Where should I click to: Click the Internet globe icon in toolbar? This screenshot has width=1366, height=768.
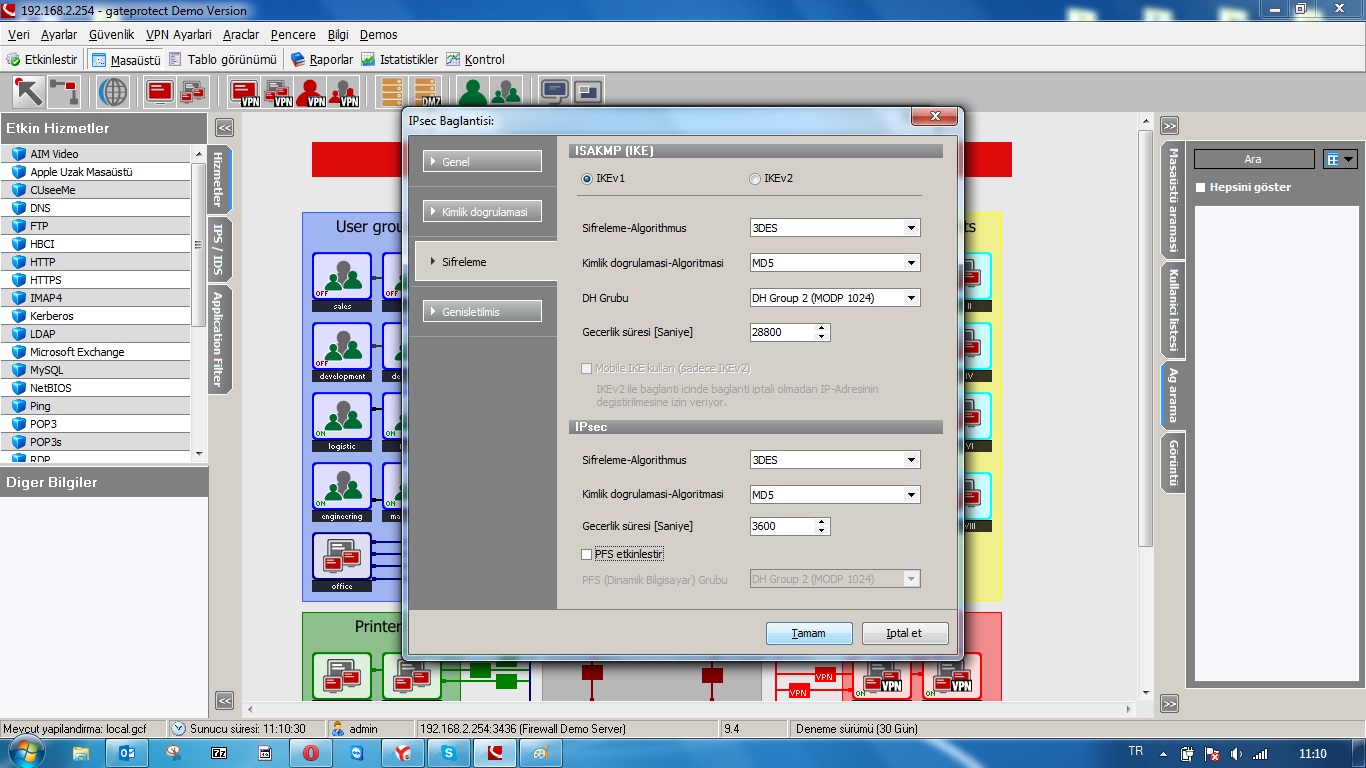point(113,92)
